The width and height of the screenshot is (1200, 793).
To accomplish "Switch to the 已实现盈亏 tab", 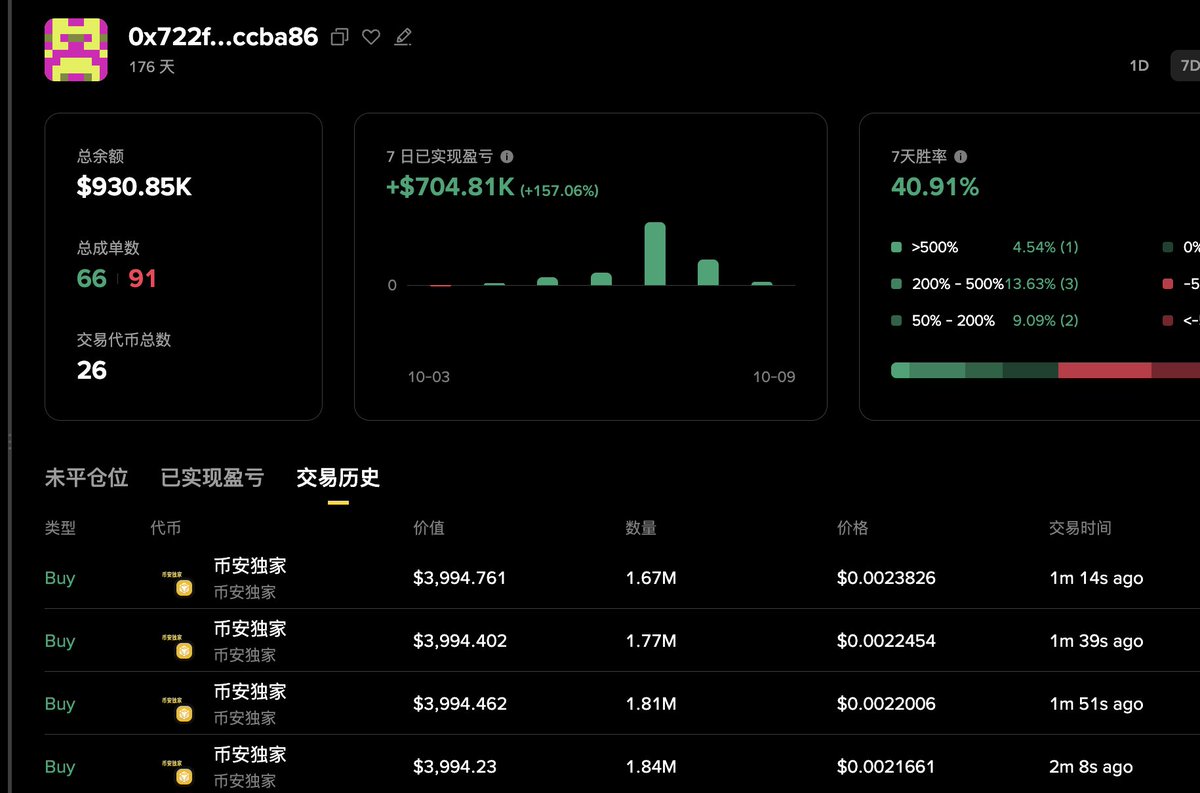I will (213, 478).
